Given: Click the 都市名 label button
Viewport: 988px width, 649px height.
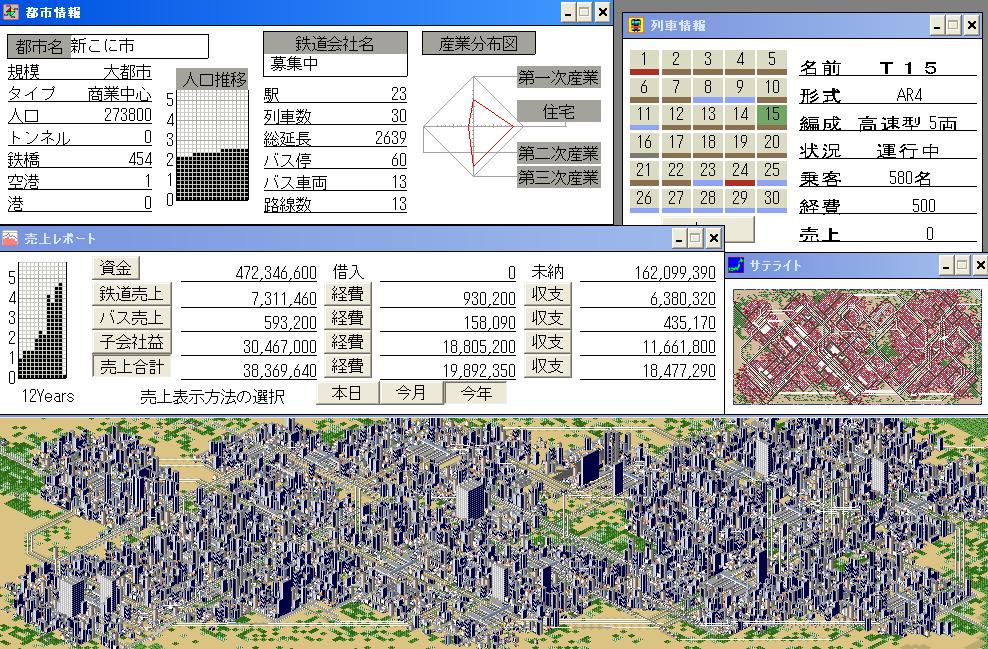Looking at the screenshot, I should pyautogui.click(x=38, y=46).
